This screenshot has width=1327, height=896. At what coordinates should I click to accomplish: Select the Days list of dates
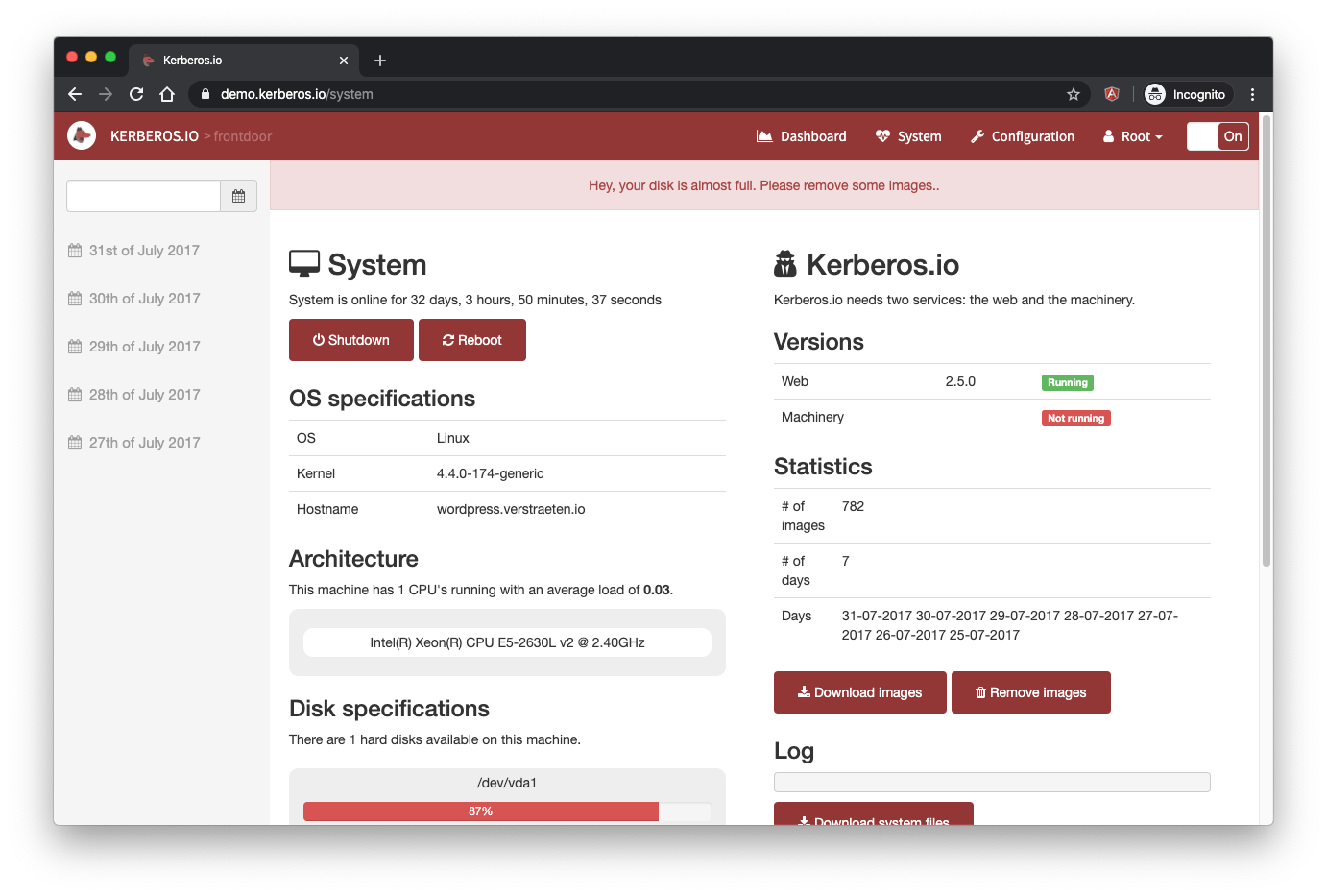pos(1010,625)
